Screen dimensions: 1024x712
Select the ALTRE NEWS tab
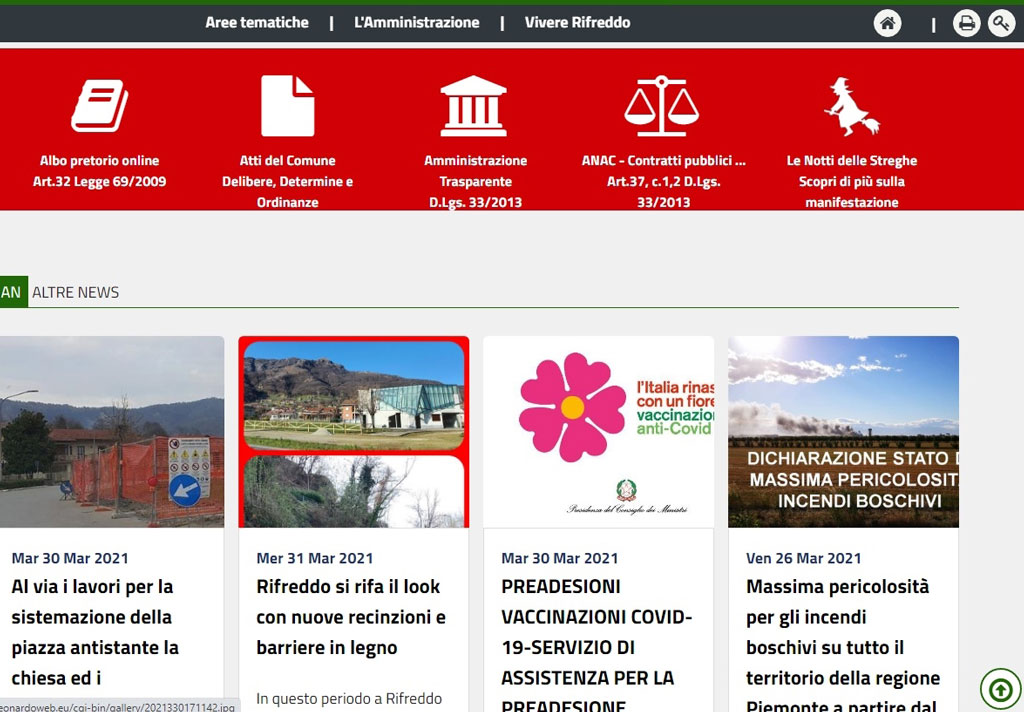(76, 292)
